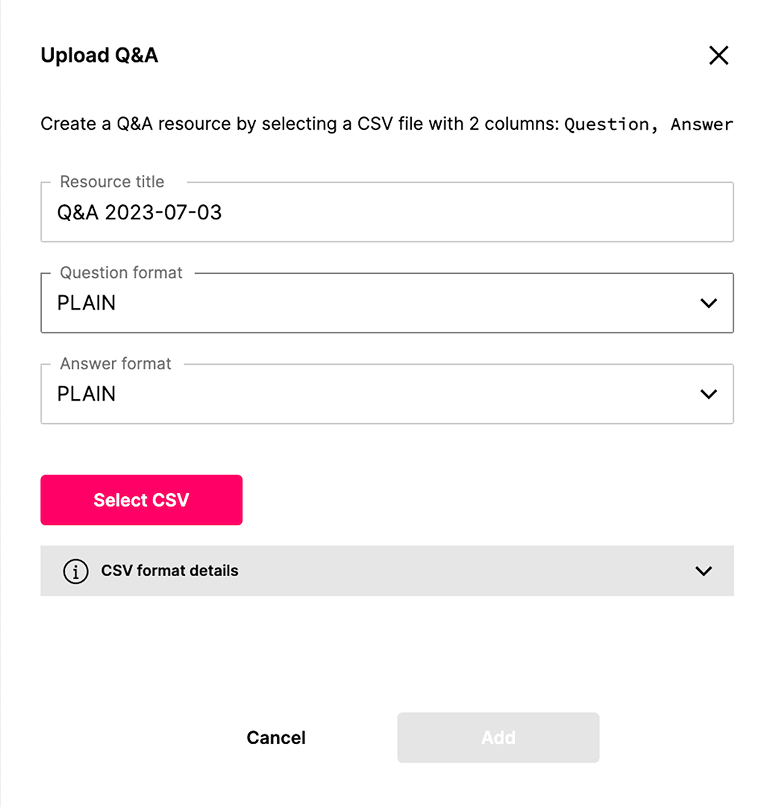Click the downward chevron on CSV format details
The width and height of the screenshot is (772, 808).
(703, 571)
